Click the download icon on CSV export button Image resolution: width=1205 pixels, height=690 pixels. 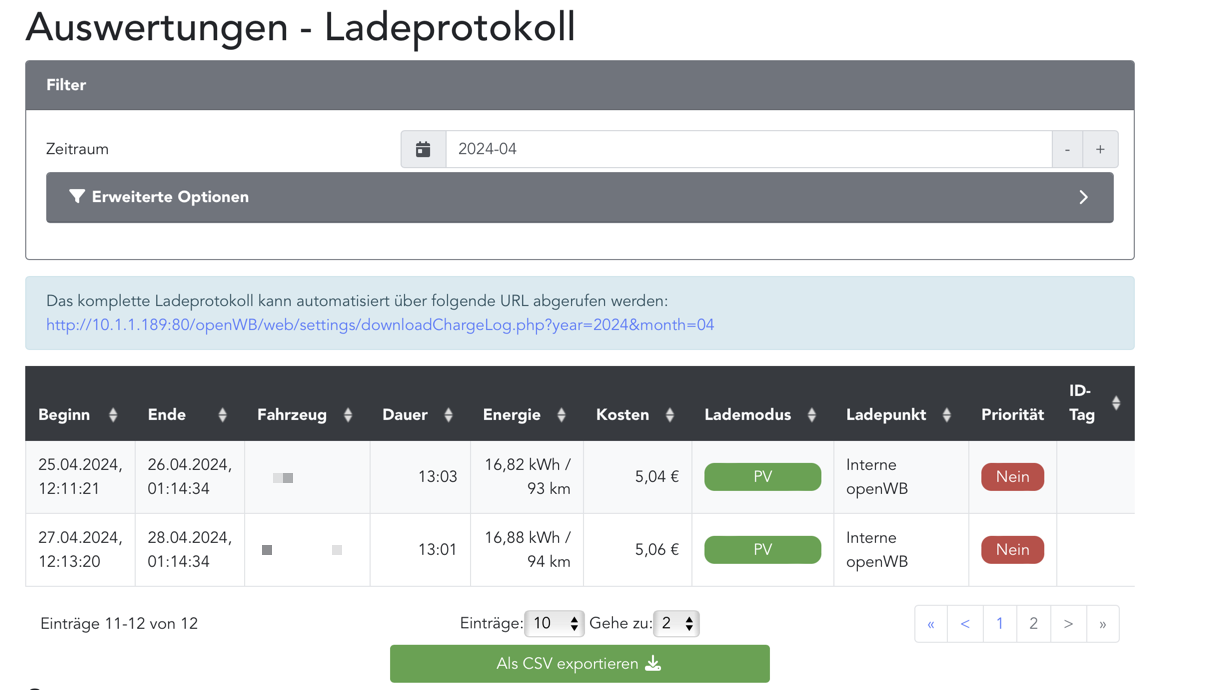pyautogui.click(x=653, y=664)
